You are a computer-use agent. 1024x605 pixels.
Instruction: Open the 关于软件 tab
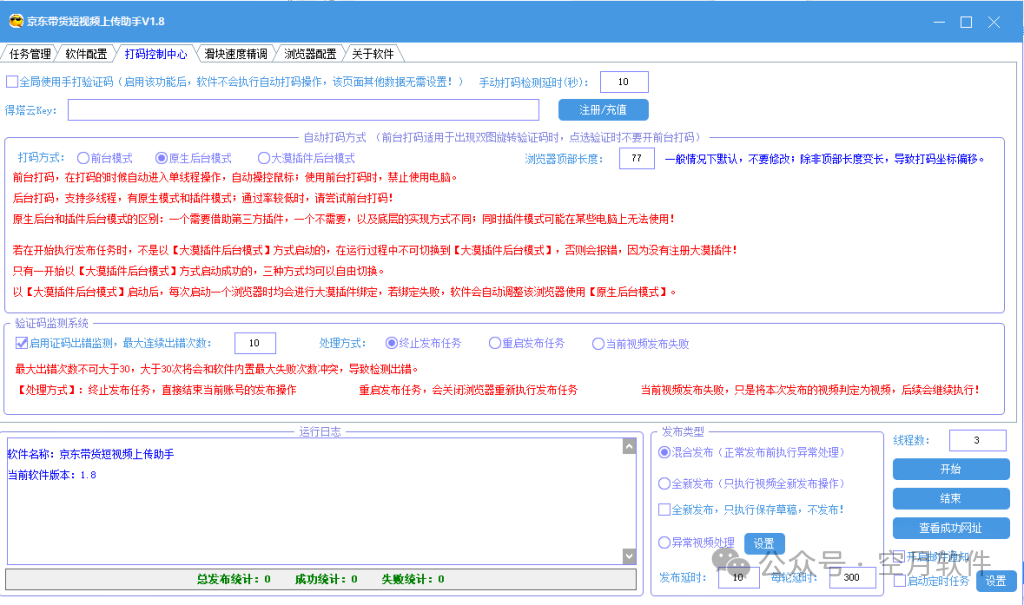[x=373, y=54]
